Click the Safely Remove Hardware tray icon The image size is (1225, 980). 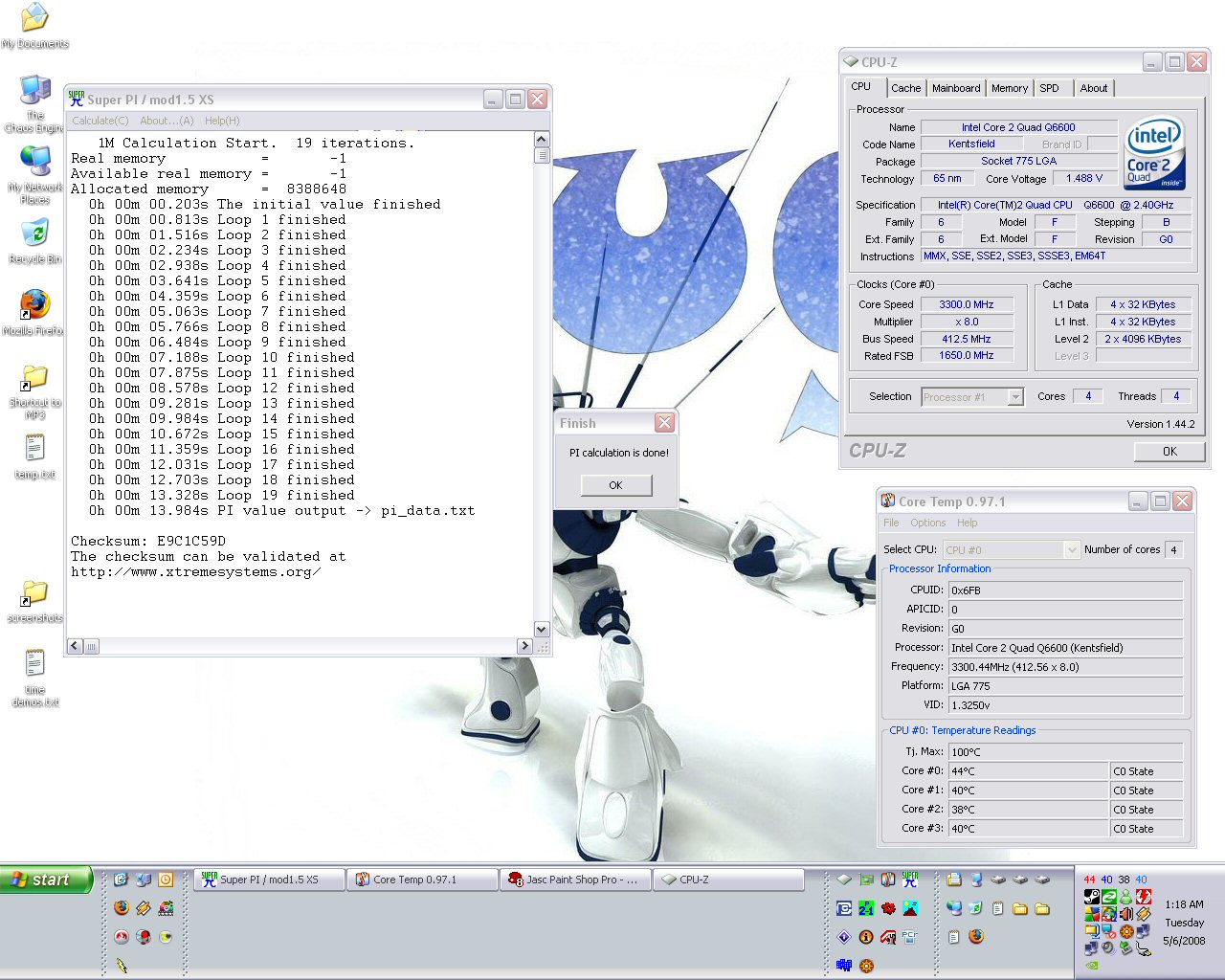1125,948
